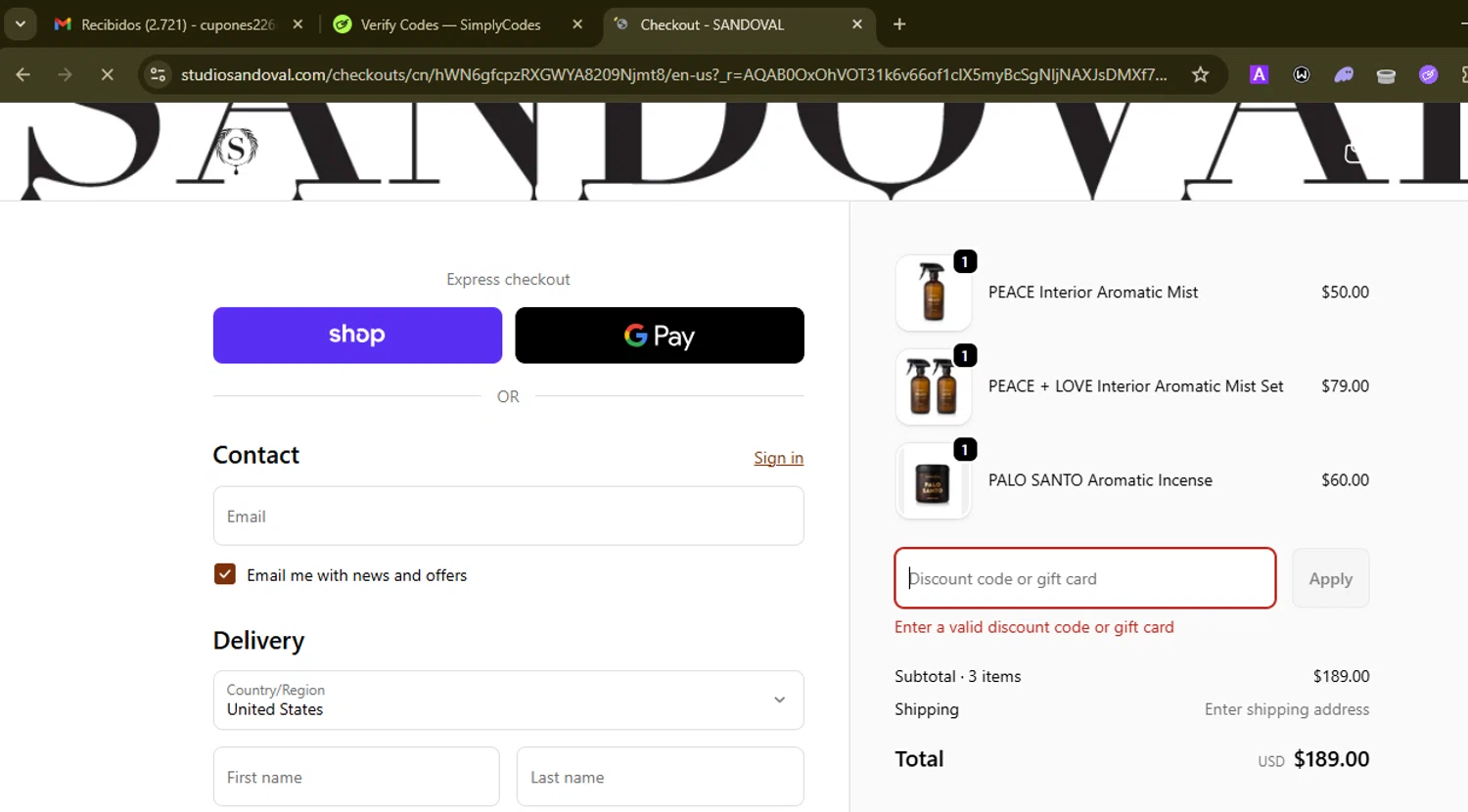
Task: Expand the Country/Region dropdown
Action: click(x=509, y=699)
